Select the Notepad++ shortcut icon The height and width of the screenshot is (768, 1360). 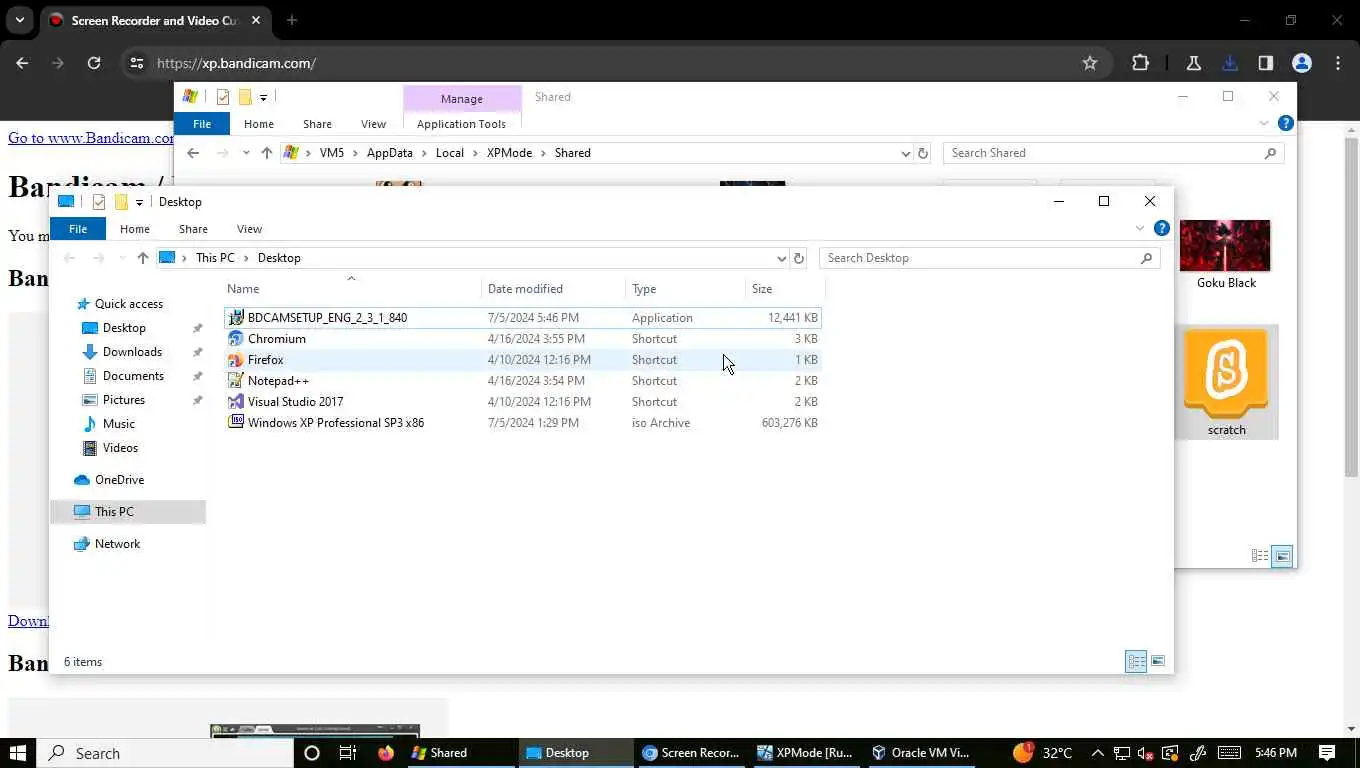236,380
